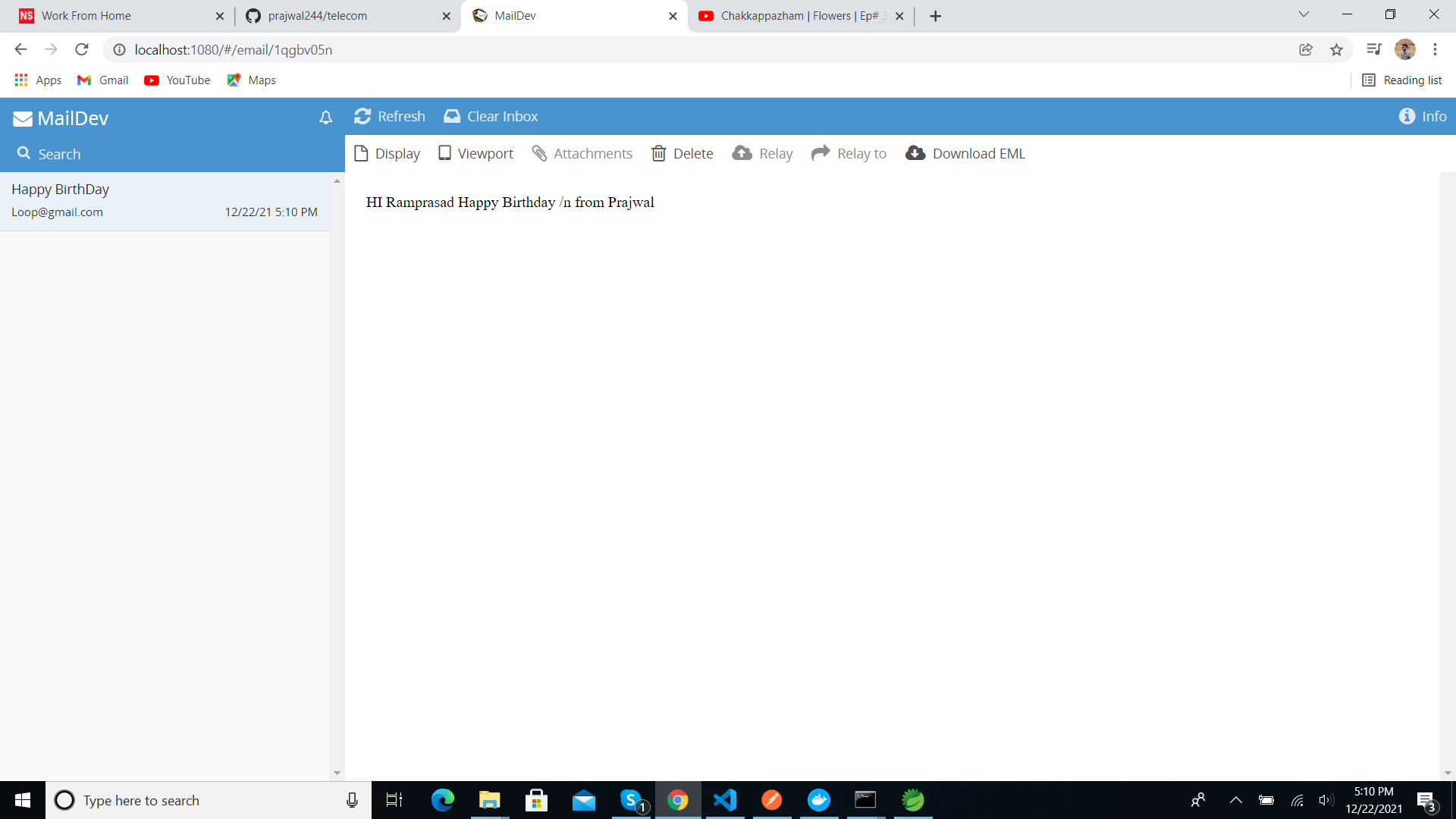The height and width of the screenshot is (819, 1456).
Task: Open Gmail from the bookmarks bar
Action: tap(102, 80)
